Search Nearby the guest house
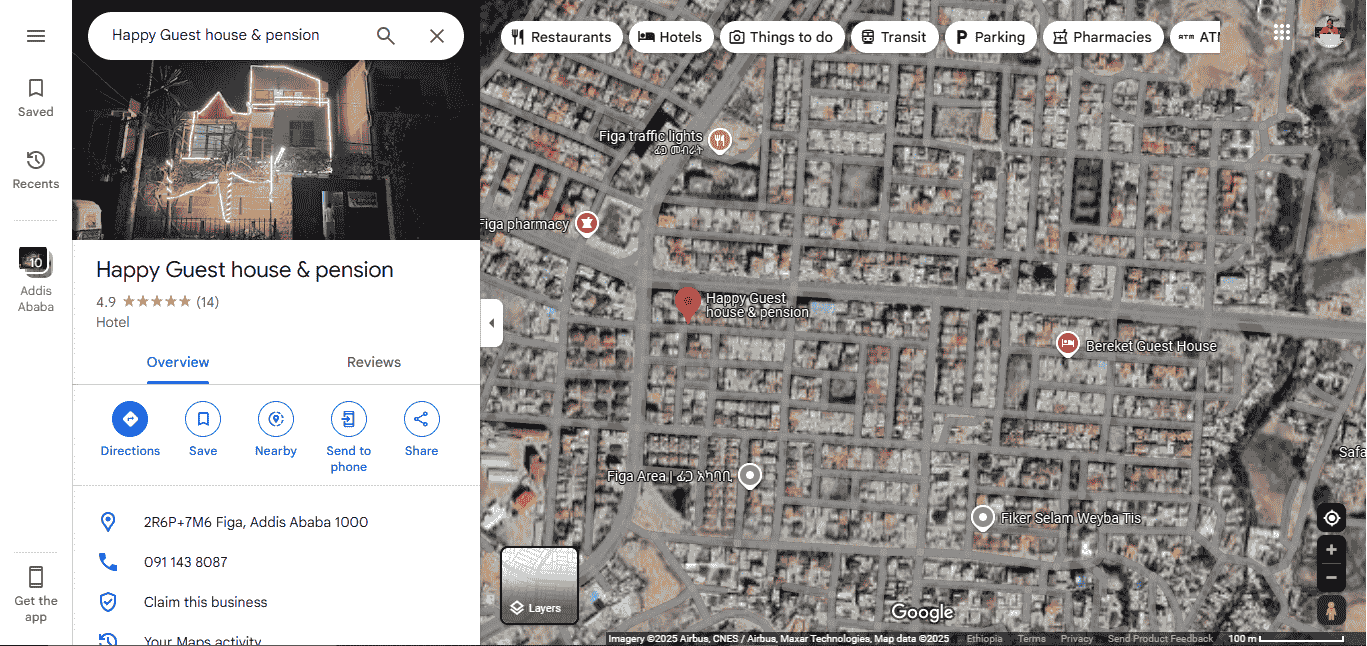The image size is (1367, 646). click(x=276, y=430)
